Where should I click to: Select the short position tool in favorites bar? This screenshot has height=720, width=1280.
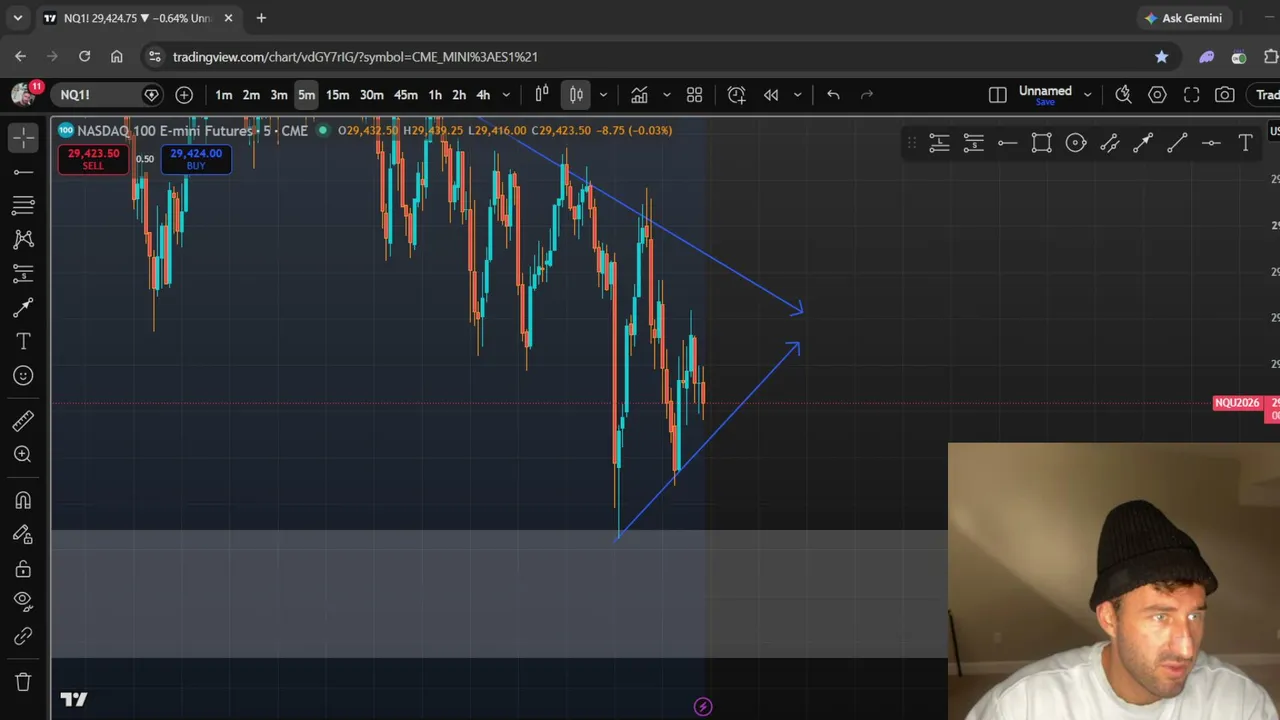pyautogui.click(x=973, y=143)
